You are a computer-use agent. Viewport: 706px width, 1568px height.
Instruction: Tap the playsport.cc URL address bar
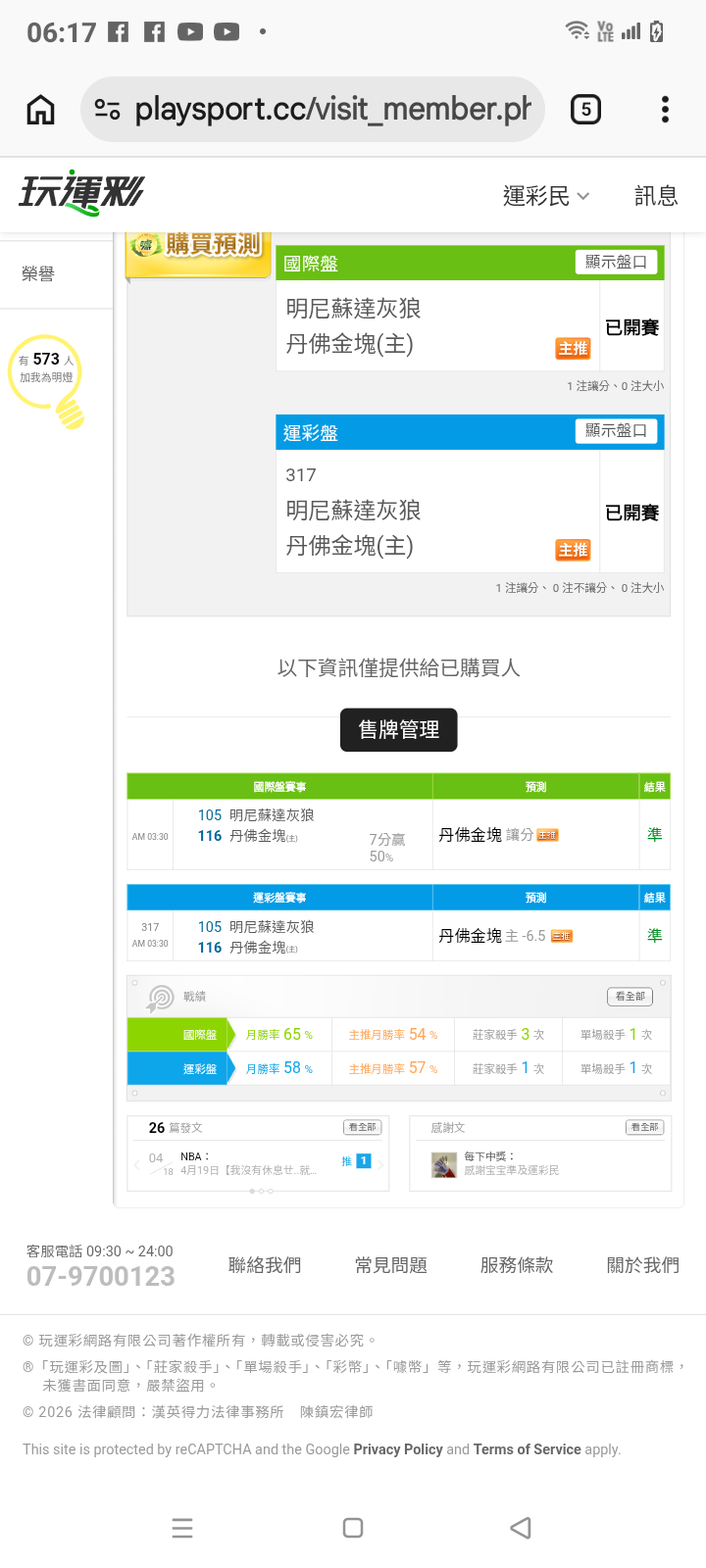(313, 110)
